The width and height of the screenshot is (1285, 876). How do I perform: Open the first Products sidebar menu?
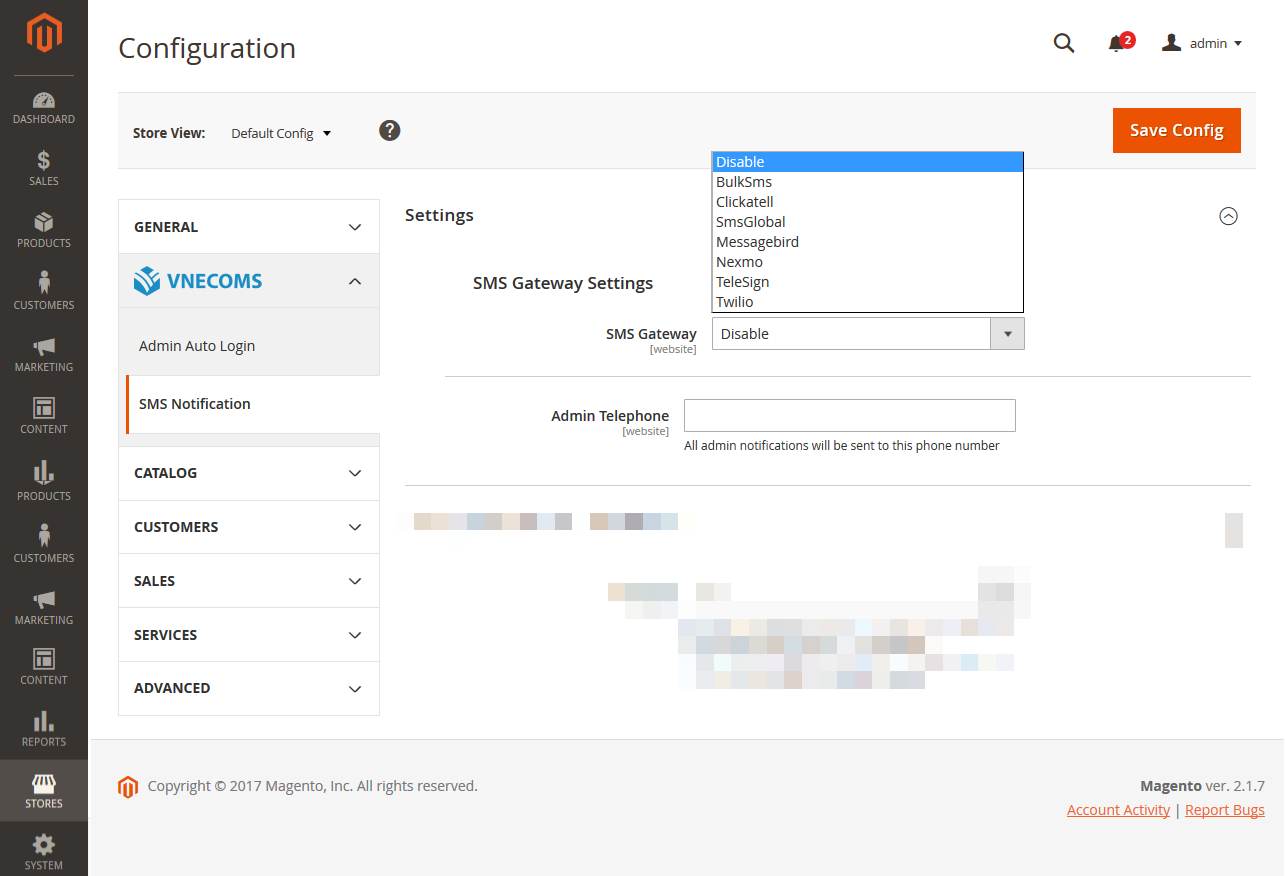pos(44,230)
